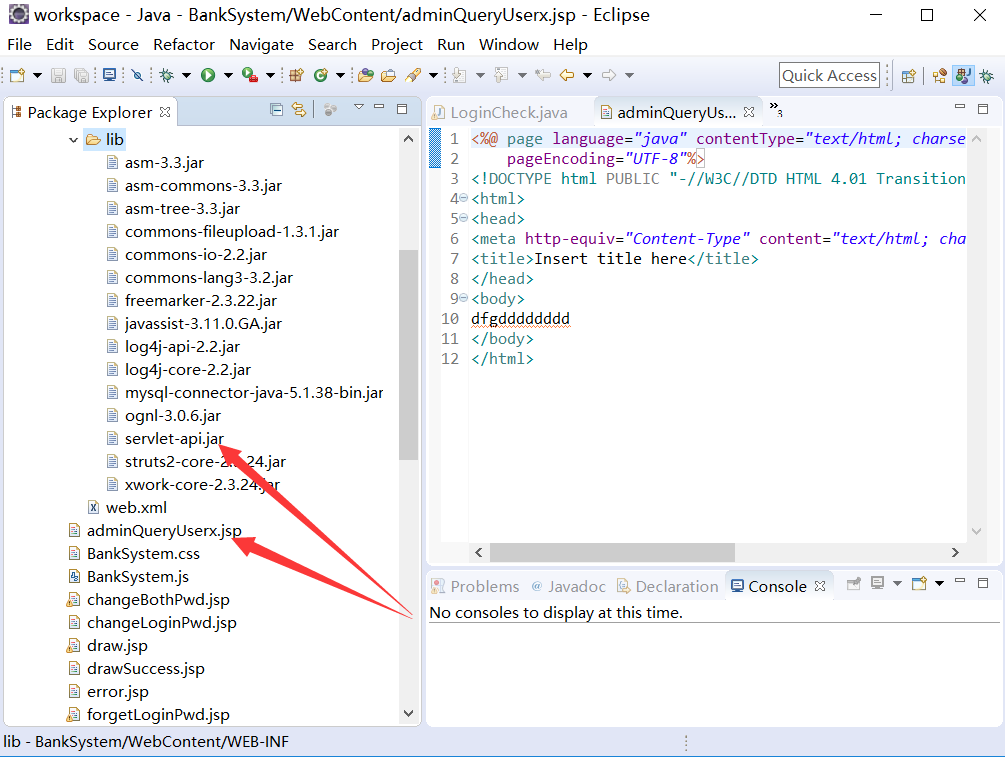Open the New Java Class dropdown arrow
This screenshot has width=1005, height=757.
click(x=340, y=76)
